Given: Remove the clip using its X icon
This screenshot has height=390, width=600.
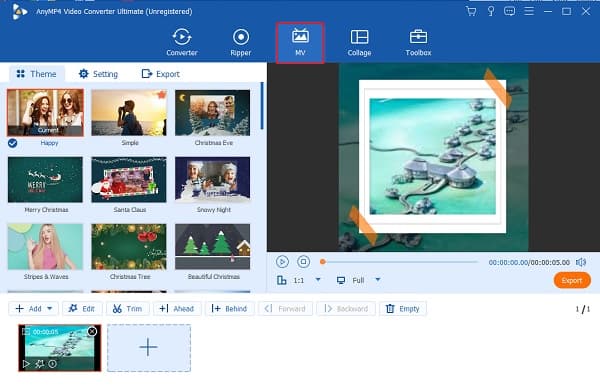Looking at the screenshot, I should pyautogui.click(x=92, y=331).
